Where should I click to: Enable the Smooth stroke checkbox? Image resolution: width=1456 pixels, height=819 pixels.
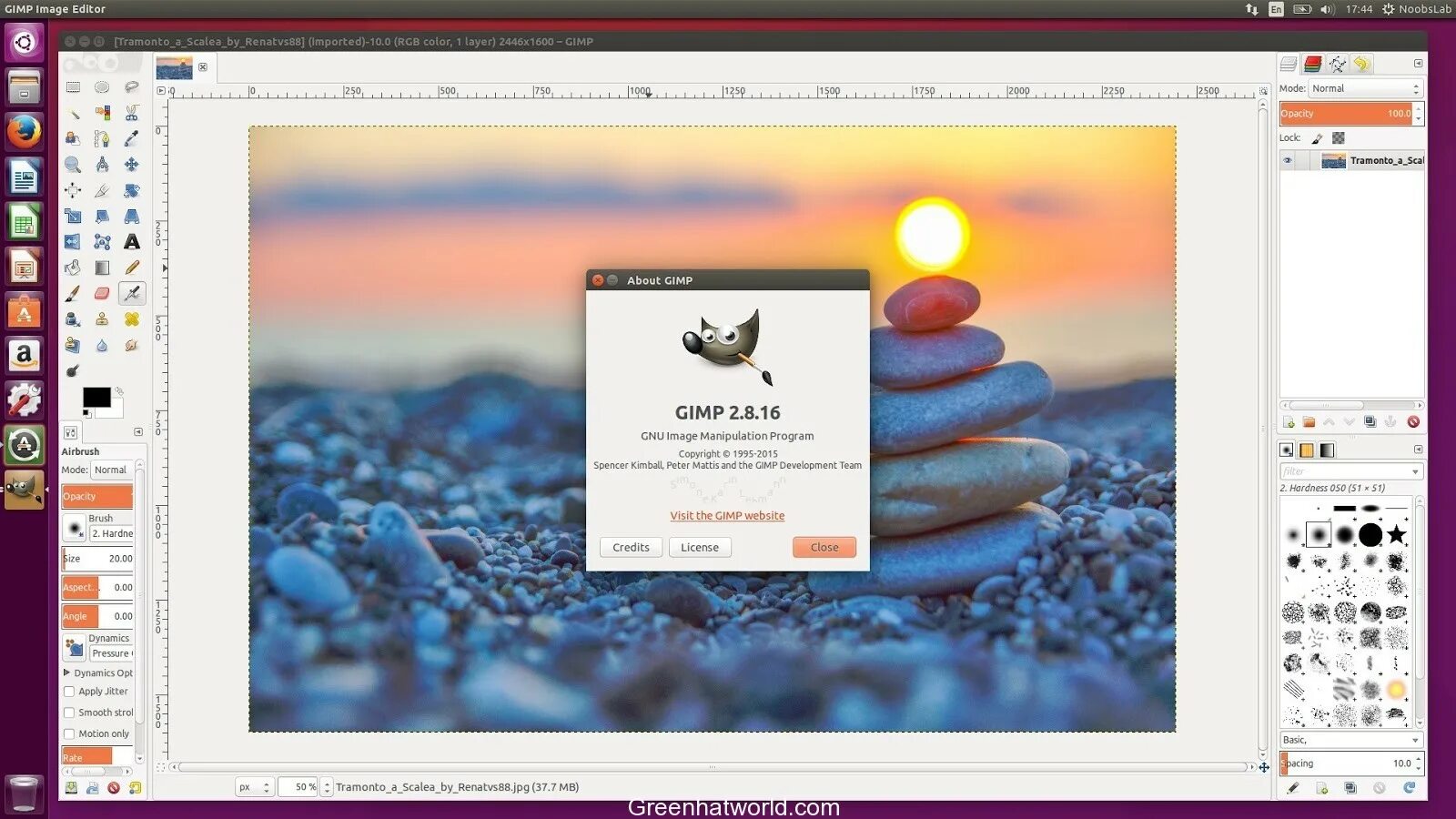click(x=69, y=713)
